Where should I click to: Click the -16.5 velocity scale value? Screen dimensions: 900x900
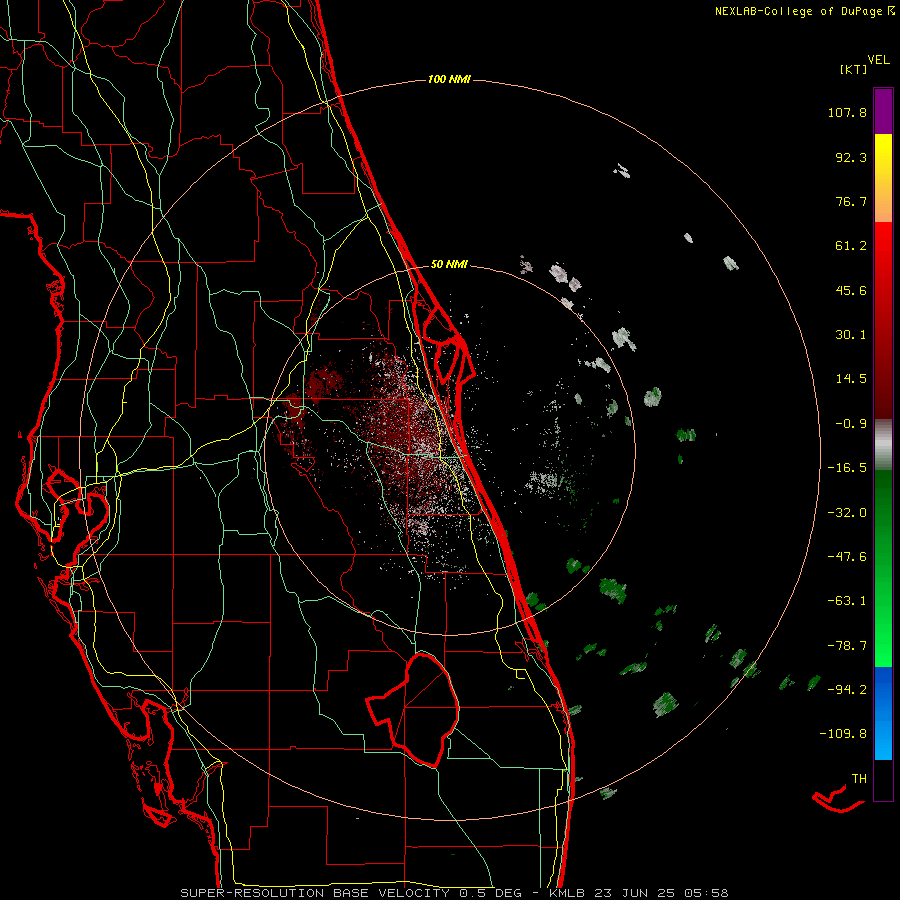[847, 468]
